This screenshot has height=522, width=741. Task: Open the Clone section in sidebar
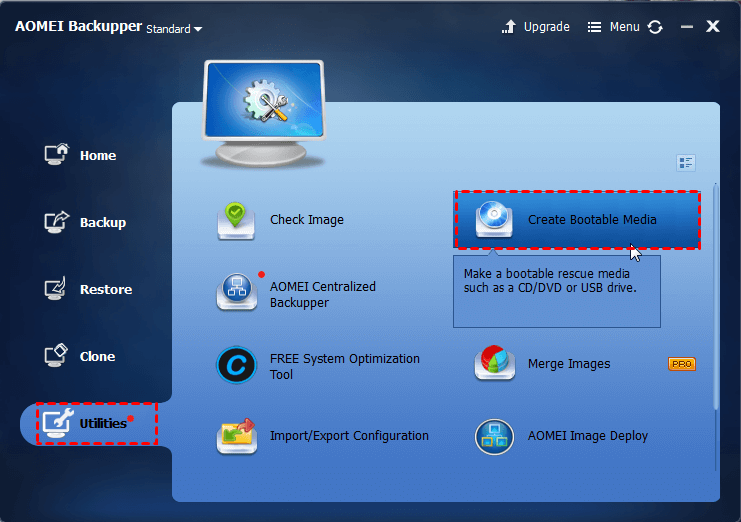(x=80, y=356)
